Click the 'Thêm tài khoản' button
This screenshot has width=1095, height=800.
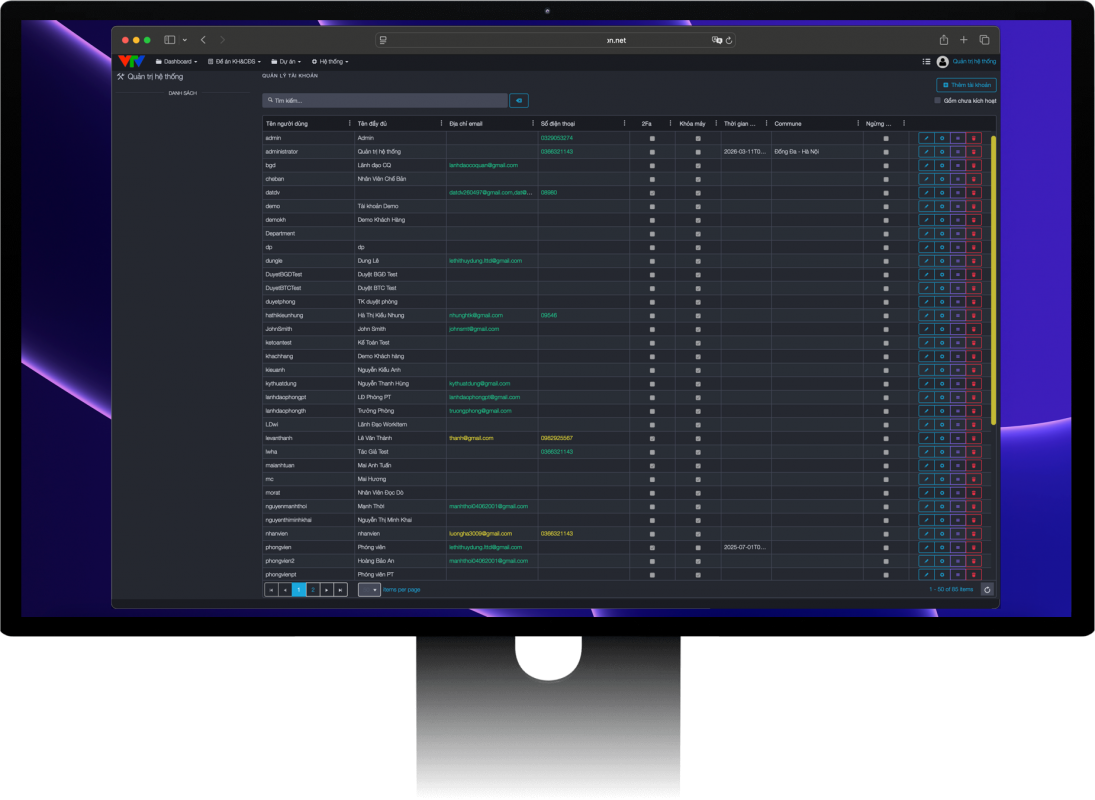pos(966,85)
